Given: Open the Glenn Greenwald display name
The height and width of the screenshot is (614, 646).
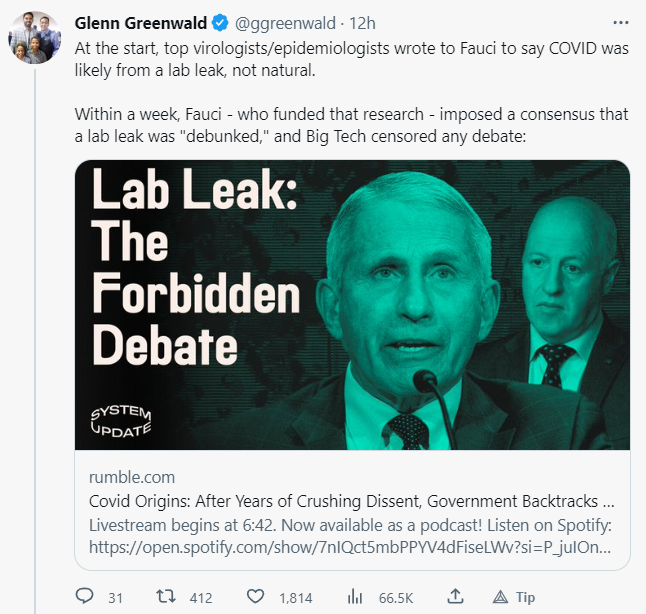Looking at the screenshot, I should point(154,22).
